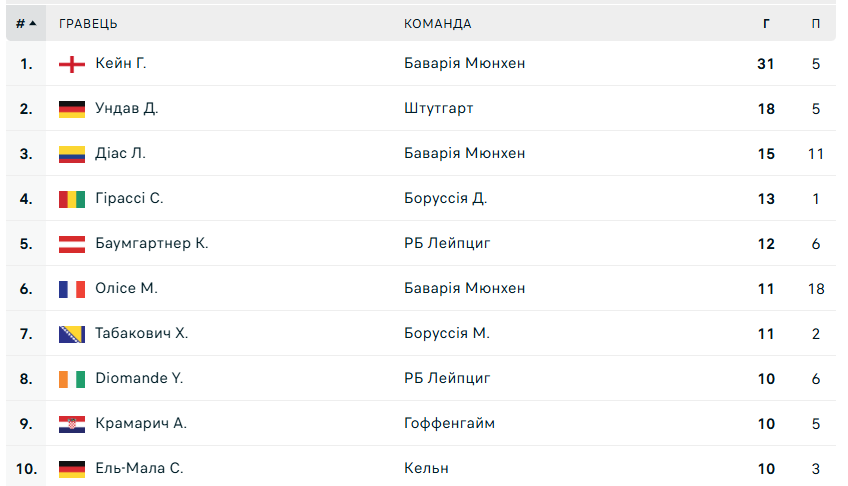Click the ГРАВЕЦЬ column header

tap(88, 24)
